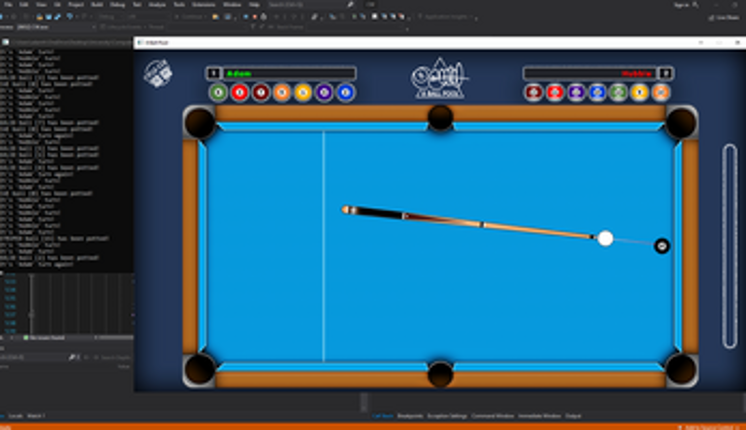The height and width of the screenshot is (430, 746).
Task: Select the green striped ball in Robbie's row
Action: (618, 92)
